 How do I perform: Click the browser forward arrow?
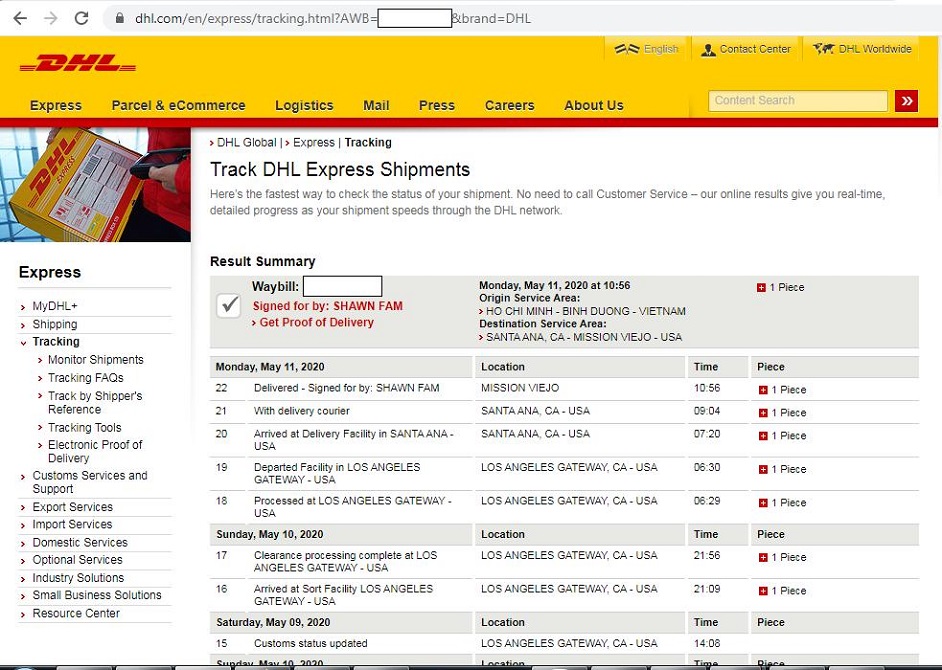coord(51,18)
